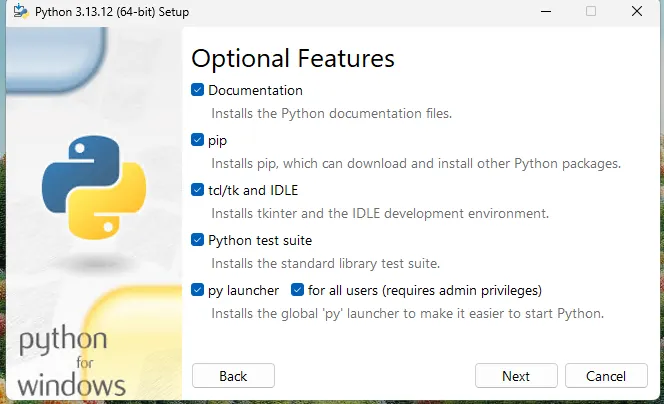Minimize the Python Setup window

544,12
